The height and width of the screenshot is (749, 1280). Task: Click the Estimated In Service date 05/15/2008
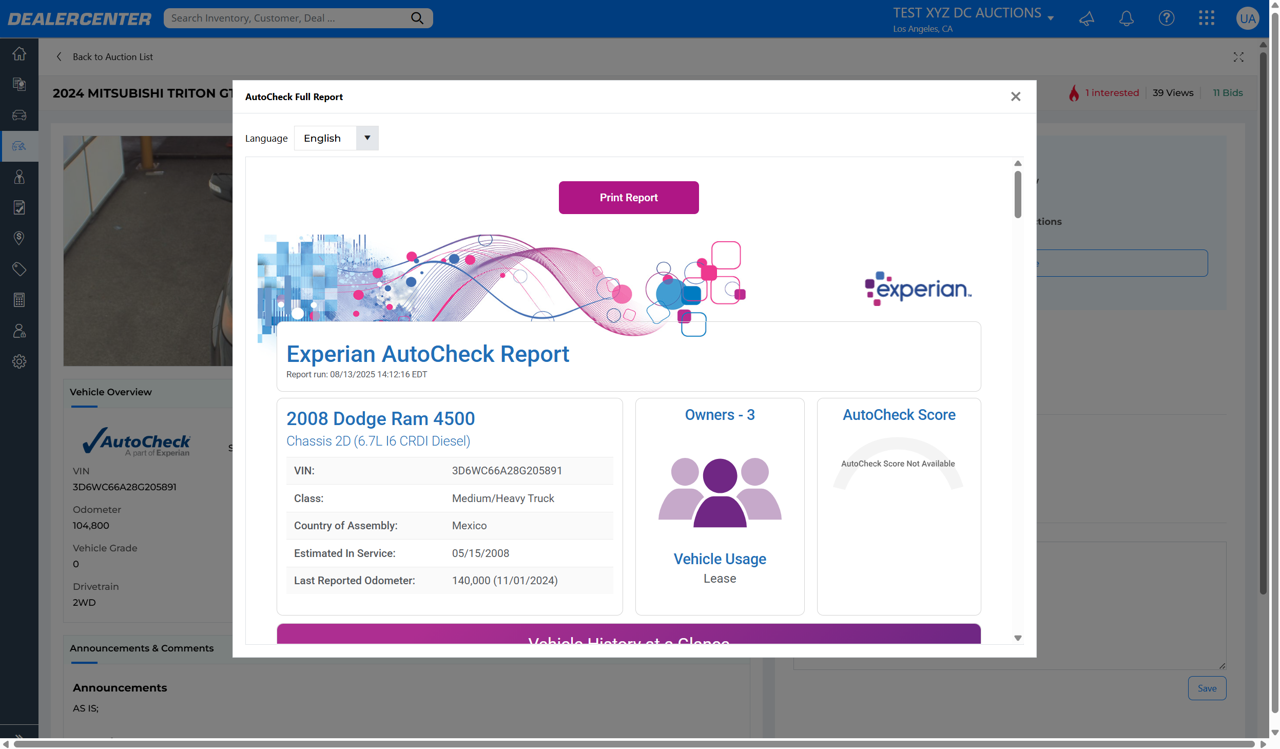coord(481,553)
